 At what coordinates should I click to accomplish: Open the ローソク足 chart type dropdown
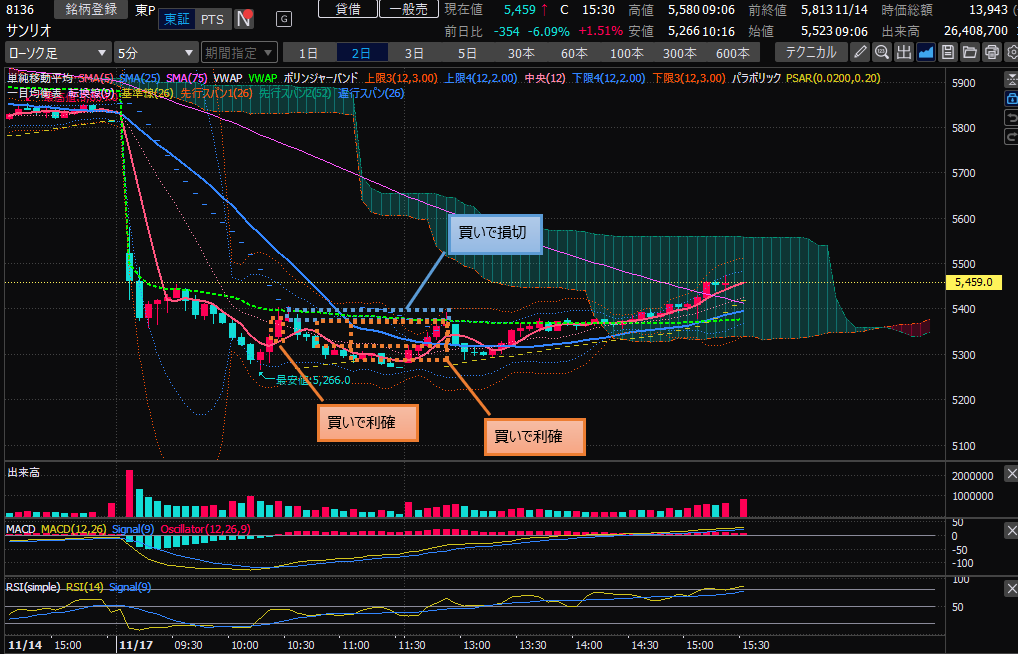pos(55,52)
